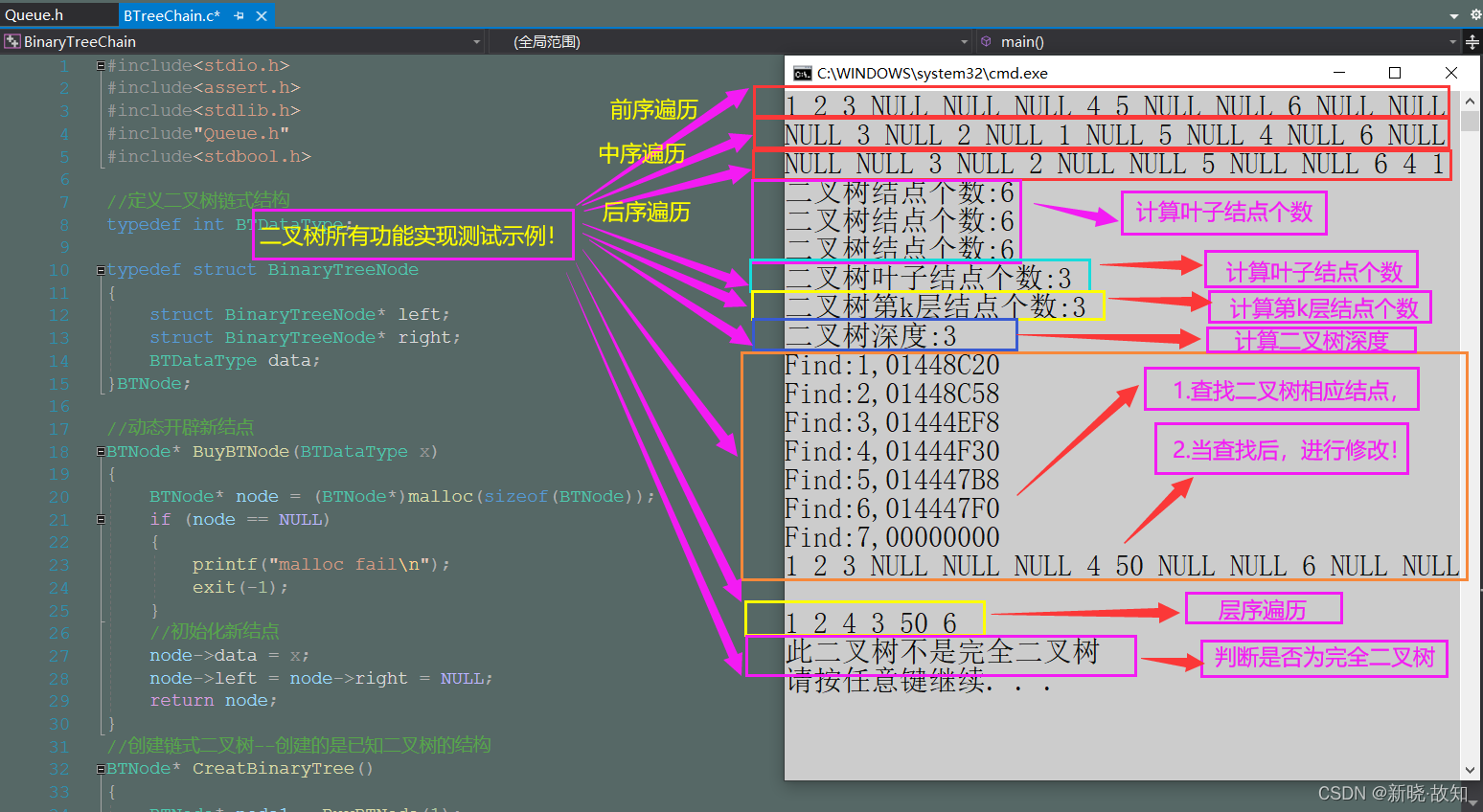
Task: Click the code line #include<stdlib.h>
Action: 204,111
